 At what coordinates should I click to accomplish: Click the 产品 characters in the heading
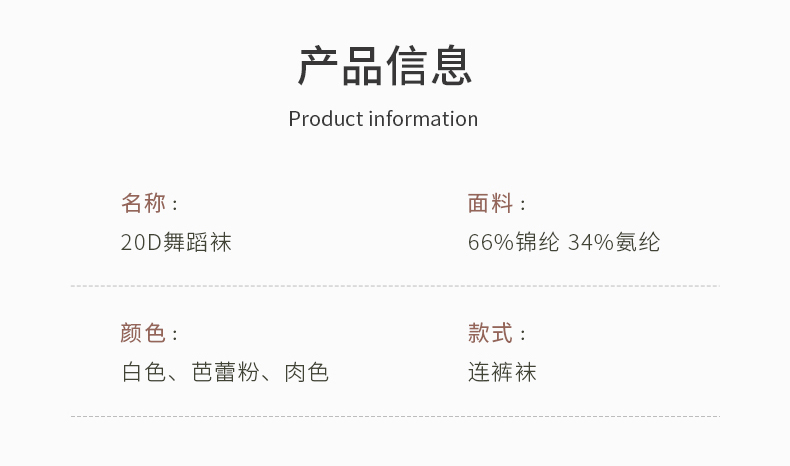pos(340,66)
